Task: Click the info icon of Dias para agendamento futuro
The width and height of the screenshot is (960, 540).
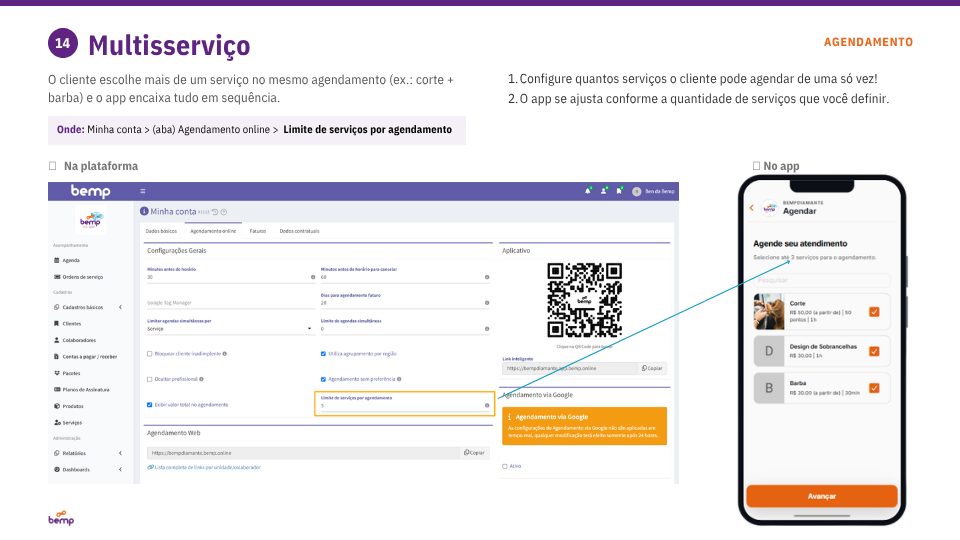Action: point(487,303)
